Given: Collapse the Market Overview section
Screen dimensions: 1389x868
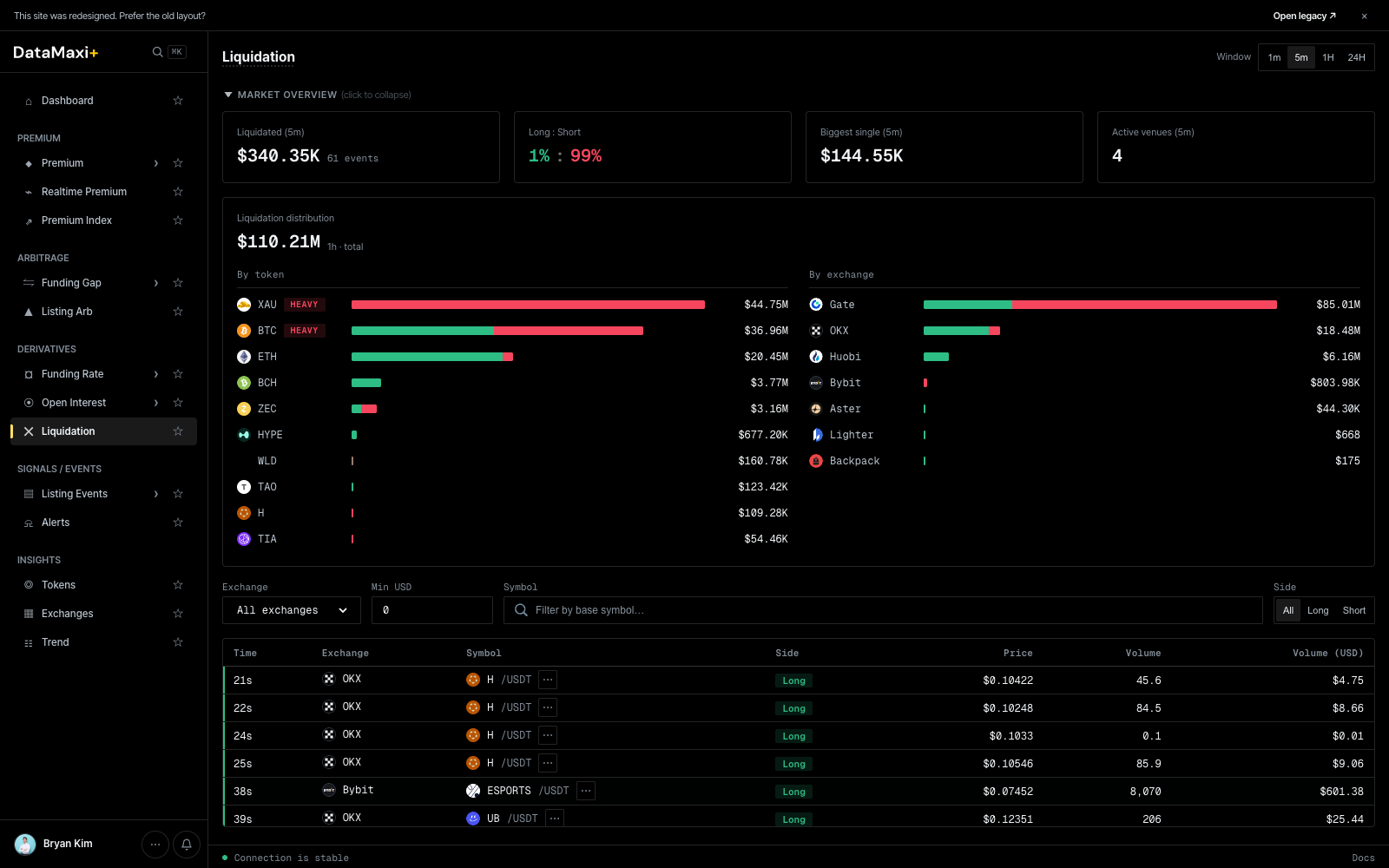Looking at the screenshot, I should (x=317, y=95).
